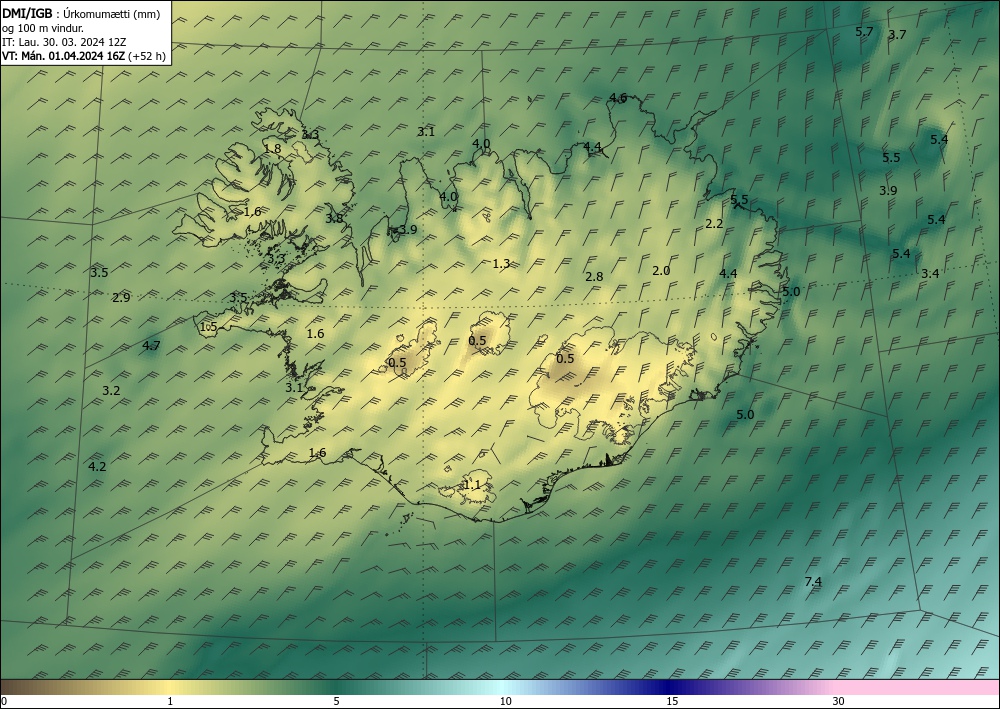Click the 3.7 value on the map
Screen dimensions: 1000x709
click(x=897, y=35)
